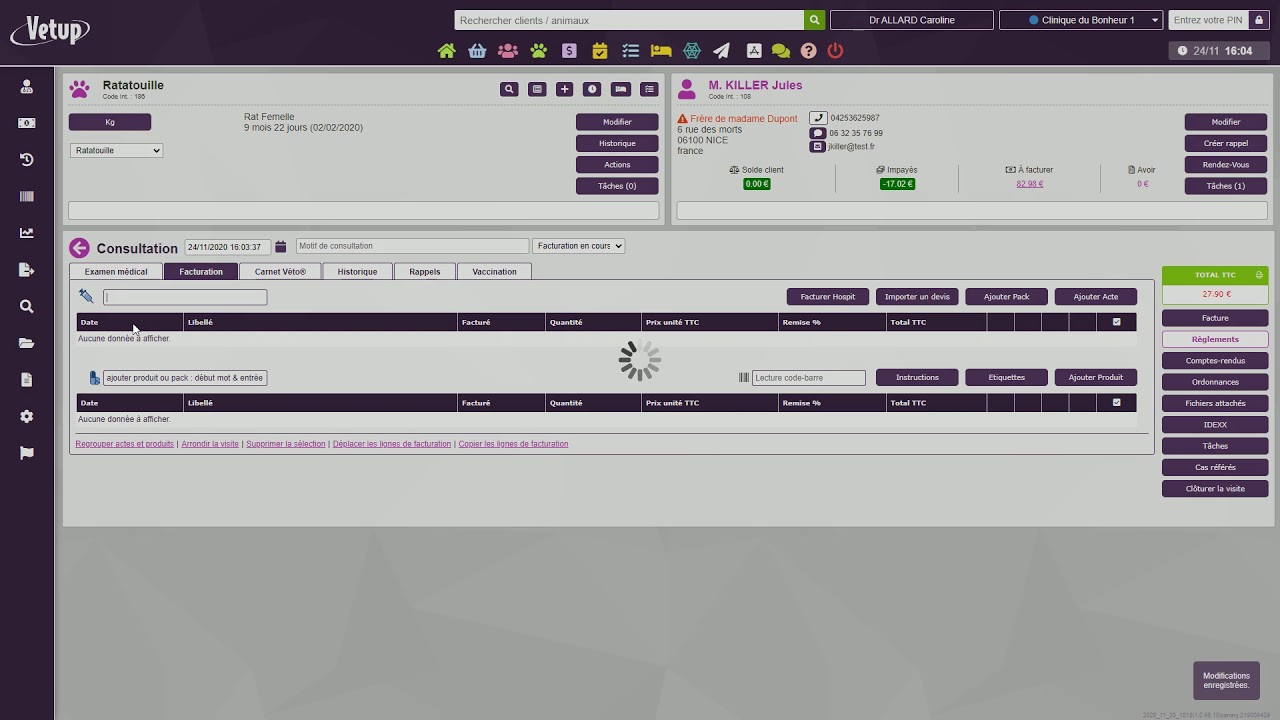
Task: Switch to the Examen médical tab
Action: tap(116, 272)
